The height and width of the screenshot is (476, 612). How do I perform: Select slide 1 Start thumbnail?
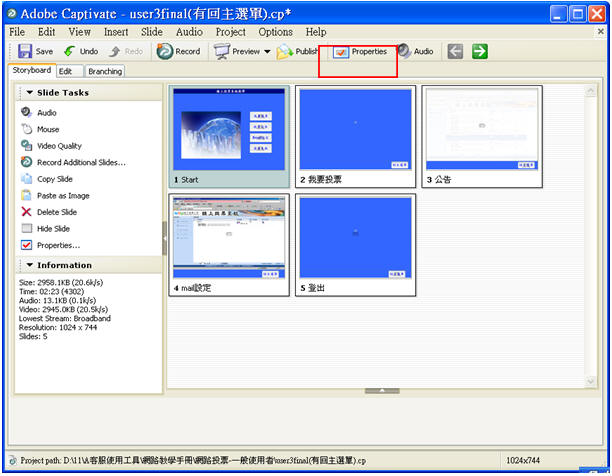pyautogui.click(x=229, y=137)
